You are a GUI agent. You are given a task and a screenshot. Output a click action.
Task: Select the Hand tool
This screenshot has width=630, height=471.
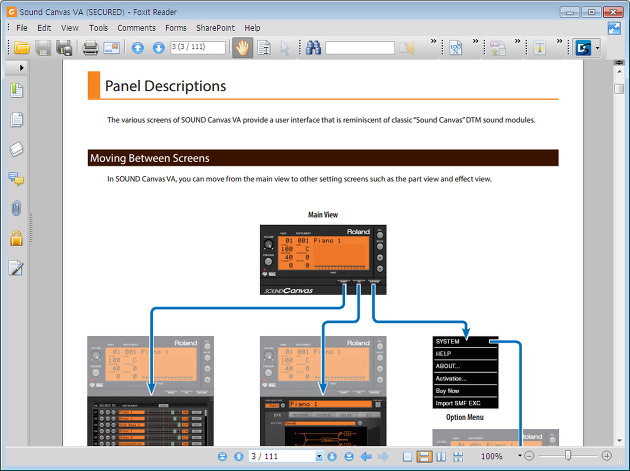pyautogui.click(x=243, y=48)
